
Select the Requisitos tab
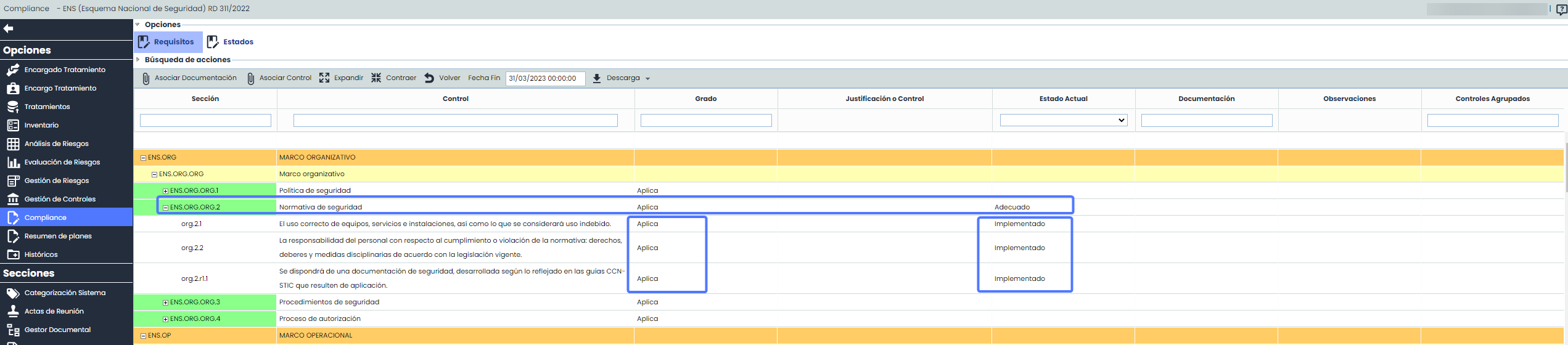[166, 42]
